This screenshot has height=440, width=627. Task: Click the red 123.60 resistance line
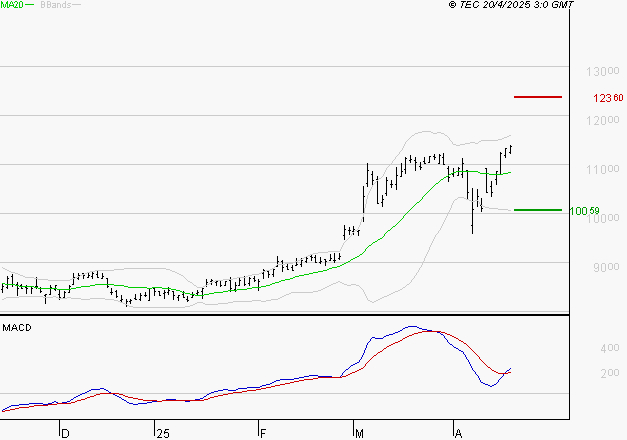(x=538, y=97)
